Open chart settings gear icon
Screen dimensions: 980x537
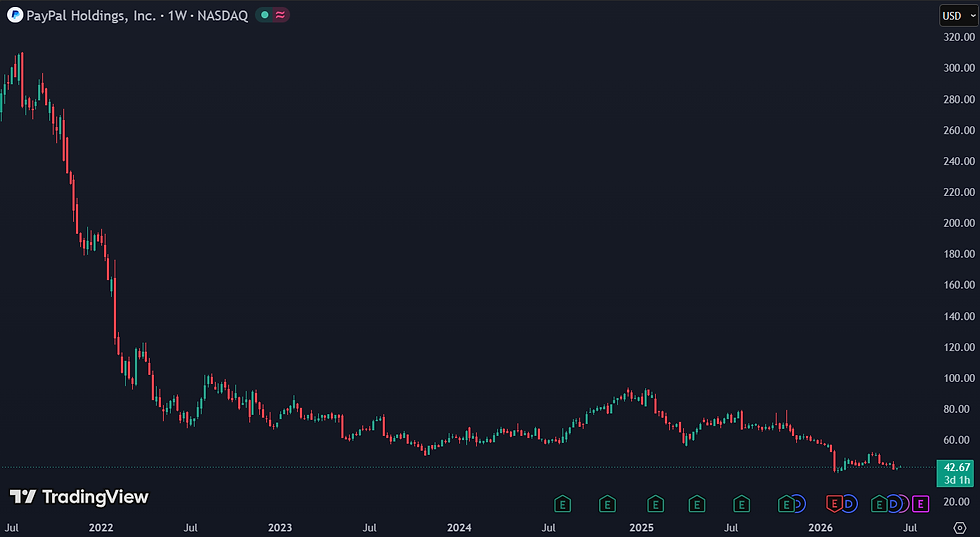click(x=959, y=528)
